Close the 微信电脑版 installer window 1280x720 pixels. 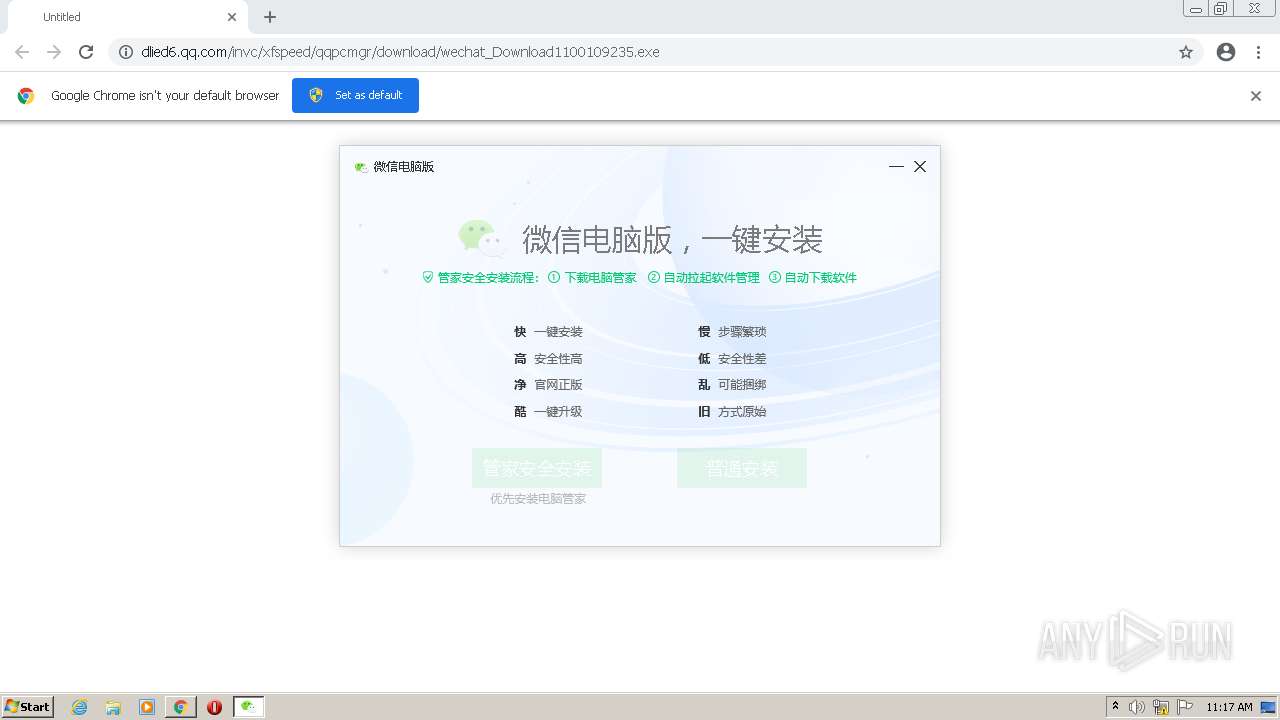pos(920,166)
